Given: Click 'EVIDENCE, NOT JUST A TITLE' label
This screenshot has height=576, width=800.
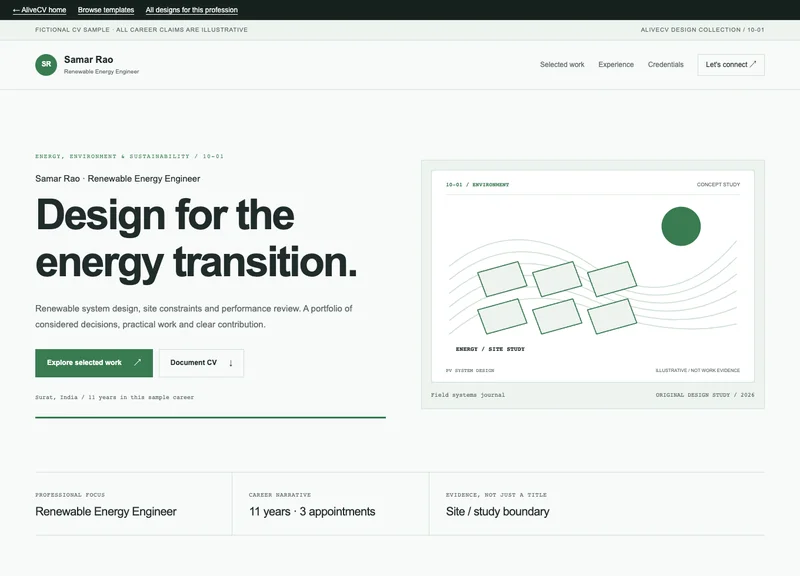Looking at the screenshot, I should (x=496, y=495).
